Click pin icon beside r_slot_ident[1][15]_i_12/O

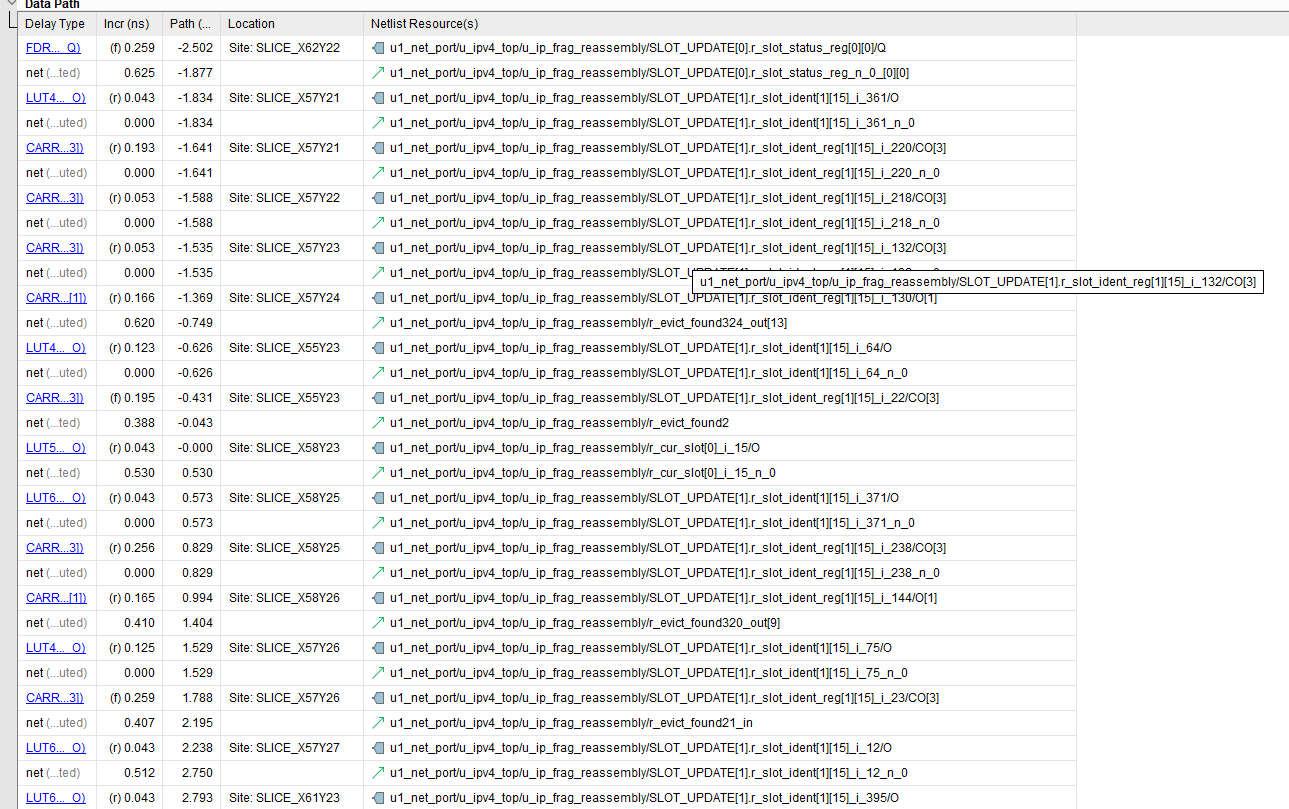pyautogui.click(x=377, y=748)
